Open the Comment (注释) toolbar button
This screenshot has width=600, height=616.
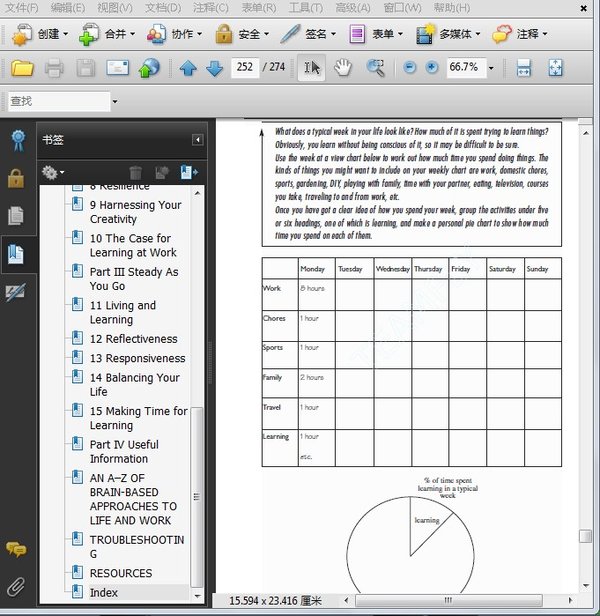pyautogui.click(x=520, y=34)
